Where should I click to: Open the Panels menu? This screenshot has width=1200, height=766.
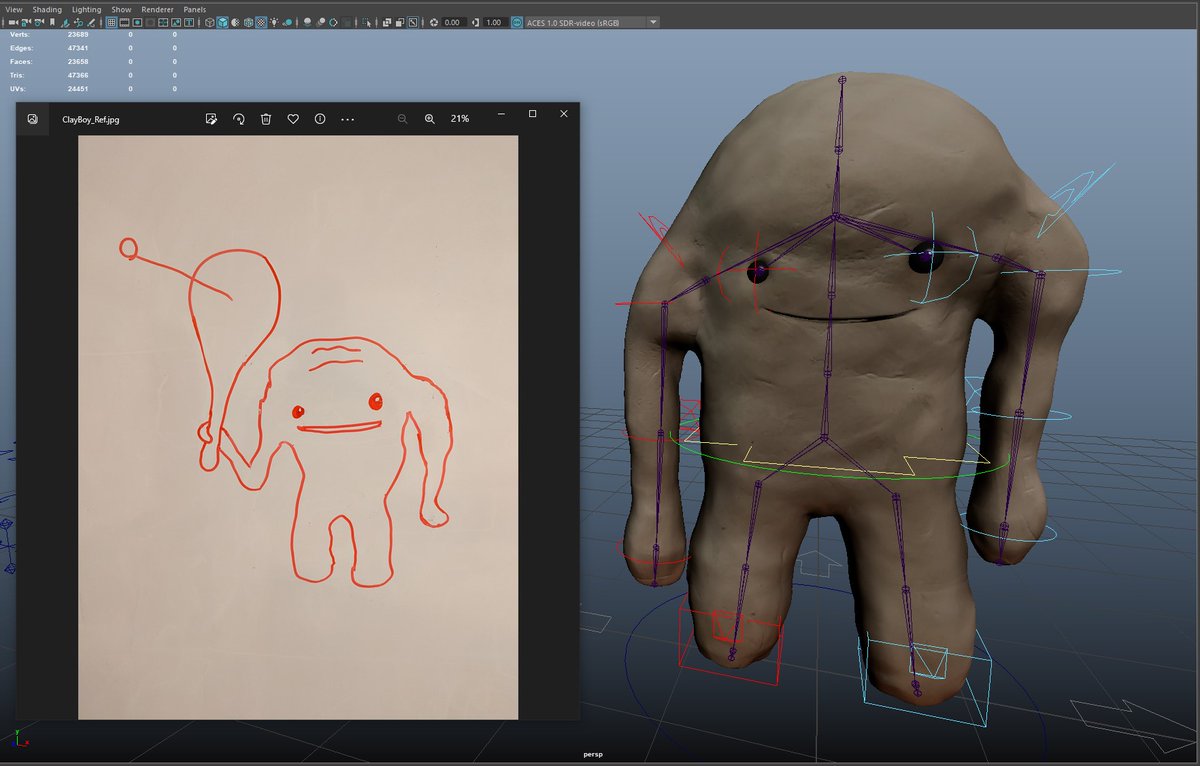point(194,9)
